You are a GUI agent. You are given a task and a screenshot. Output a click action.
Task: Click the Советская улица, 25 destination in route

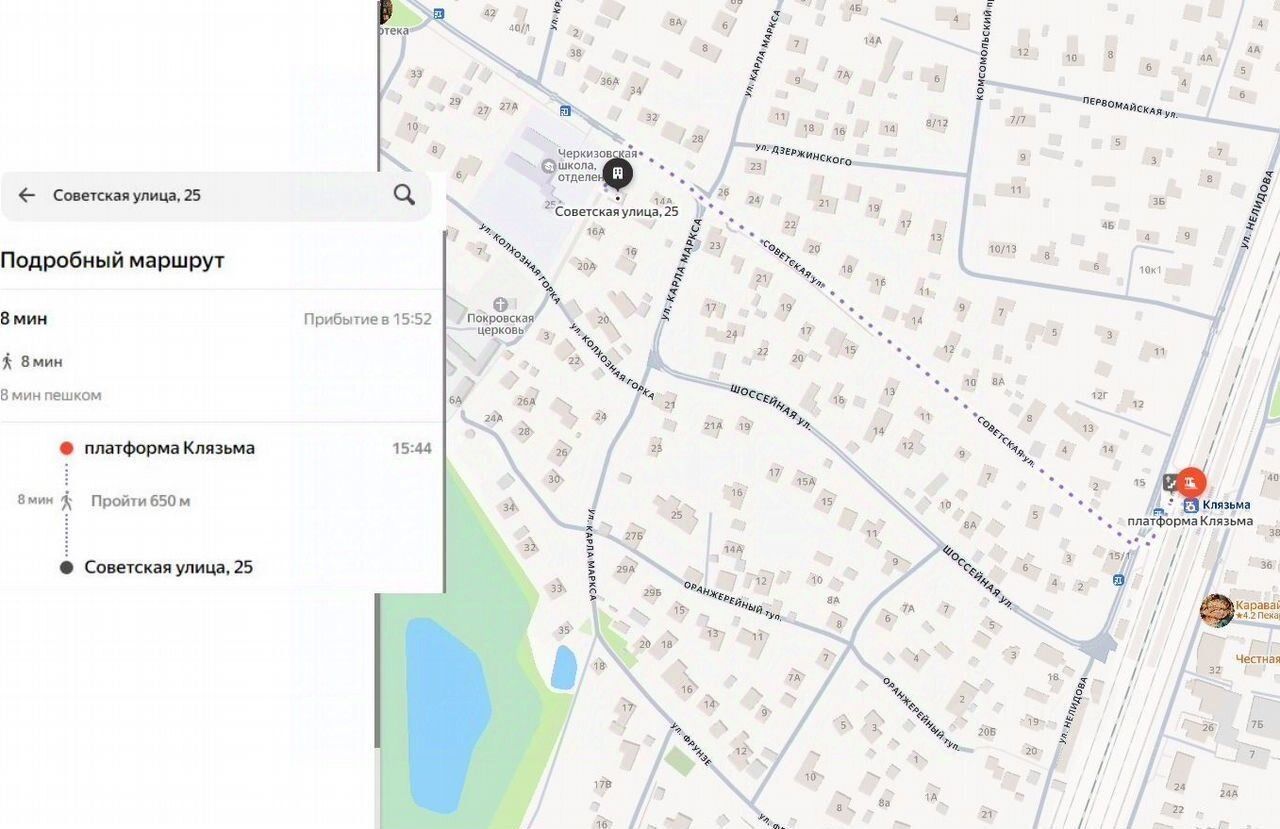point(168,567)
